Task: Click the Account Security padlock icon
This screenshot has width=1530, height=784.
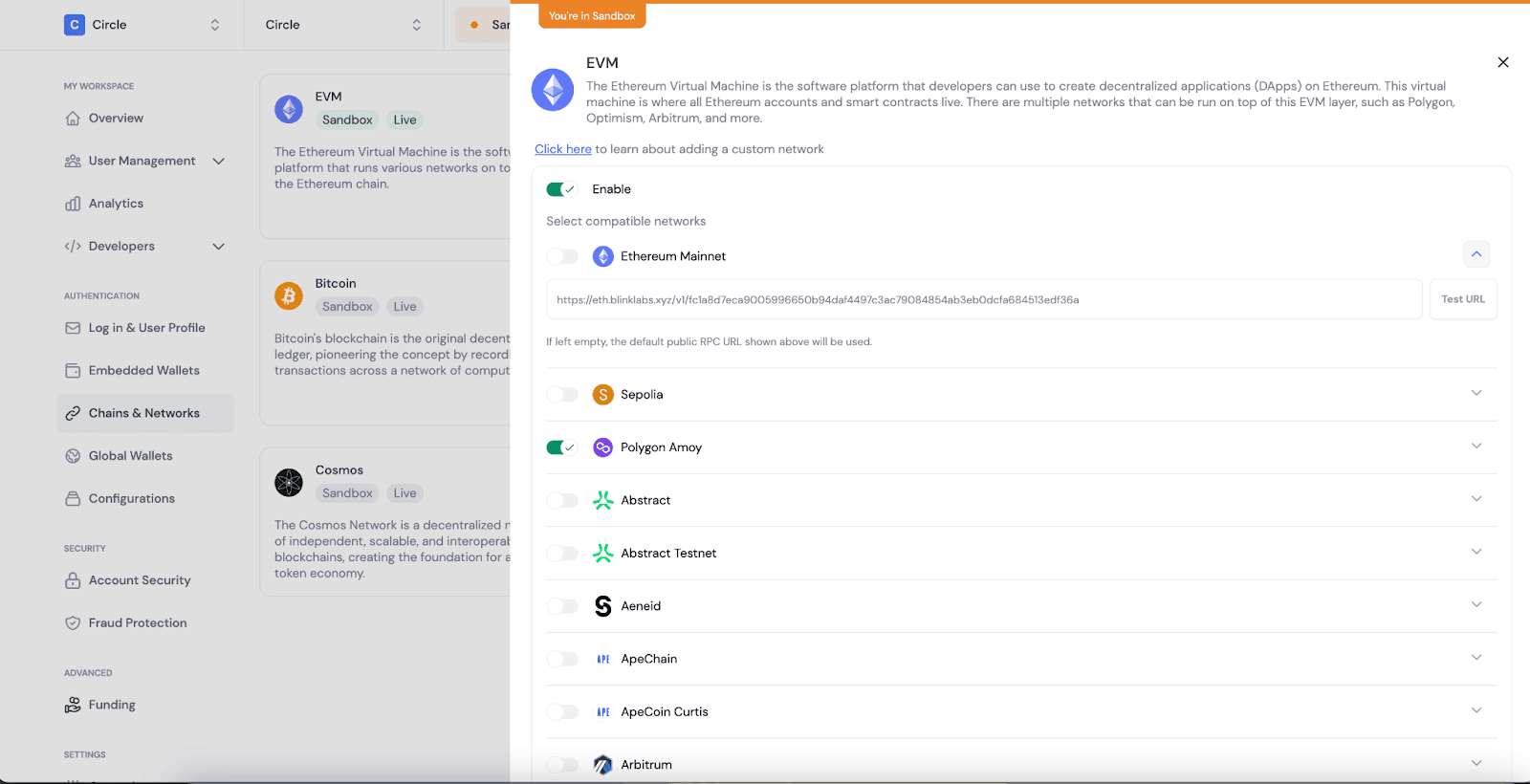Action: [73, 580]
